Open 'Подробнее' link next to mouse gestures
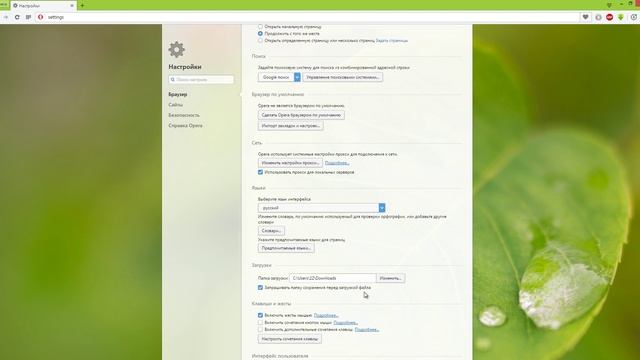The height and width of the screenshot is (360, 640). pyautogui.click(x=326, y=316)
